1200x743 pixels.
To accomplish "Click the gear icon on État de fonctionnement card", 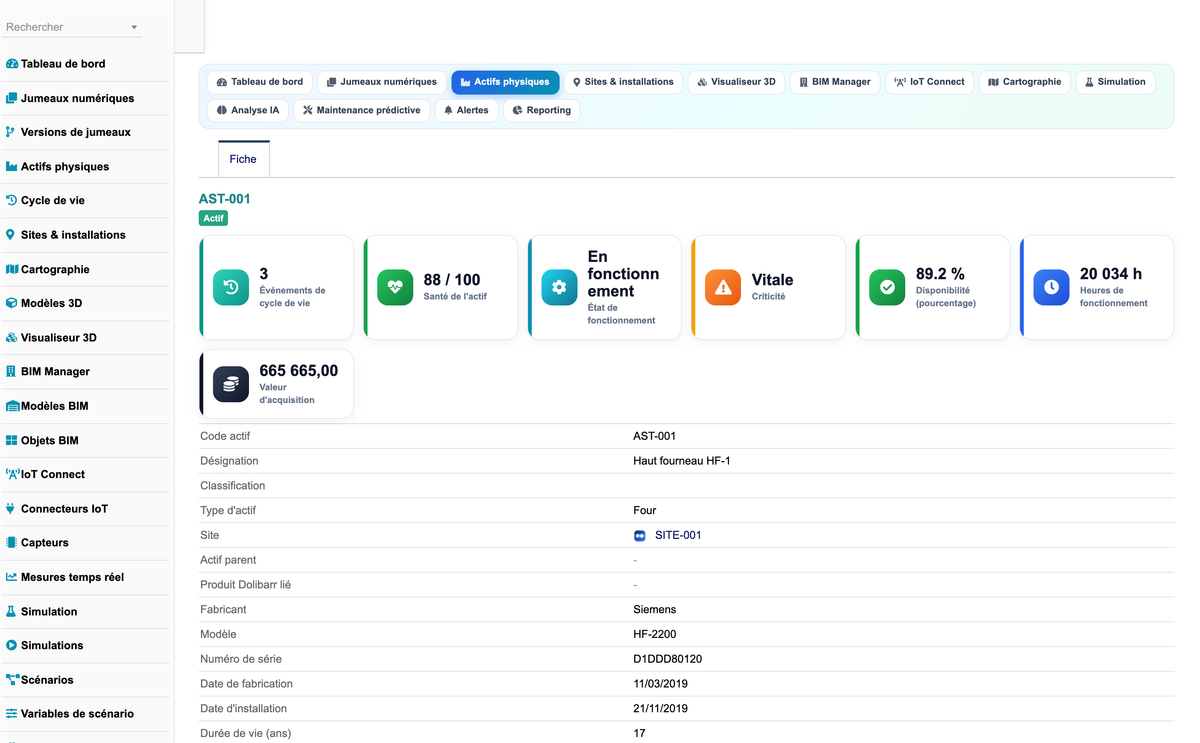I will click(559, 288).
